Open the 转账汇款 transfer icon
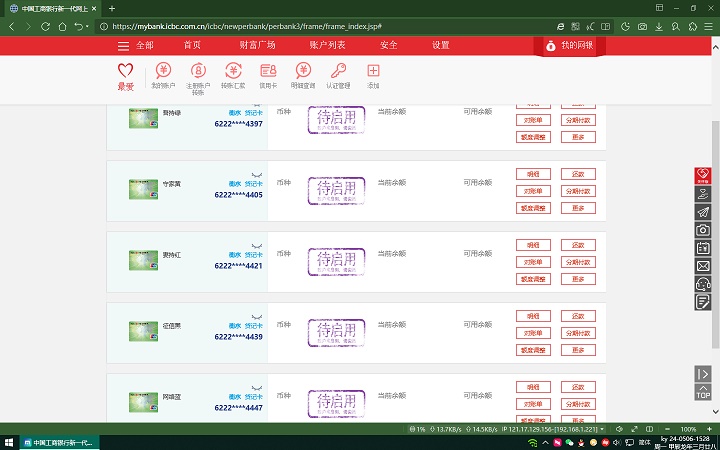This screenshot has width=720, height=450. click(x=233, y=75)
